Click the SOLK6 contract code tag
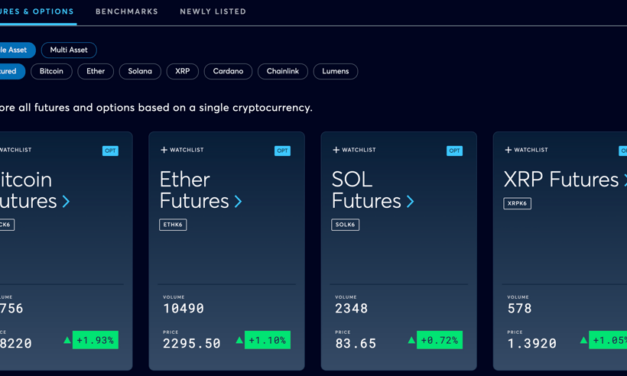The width and height of the screenshot is (627, 376). click(345, 225)
